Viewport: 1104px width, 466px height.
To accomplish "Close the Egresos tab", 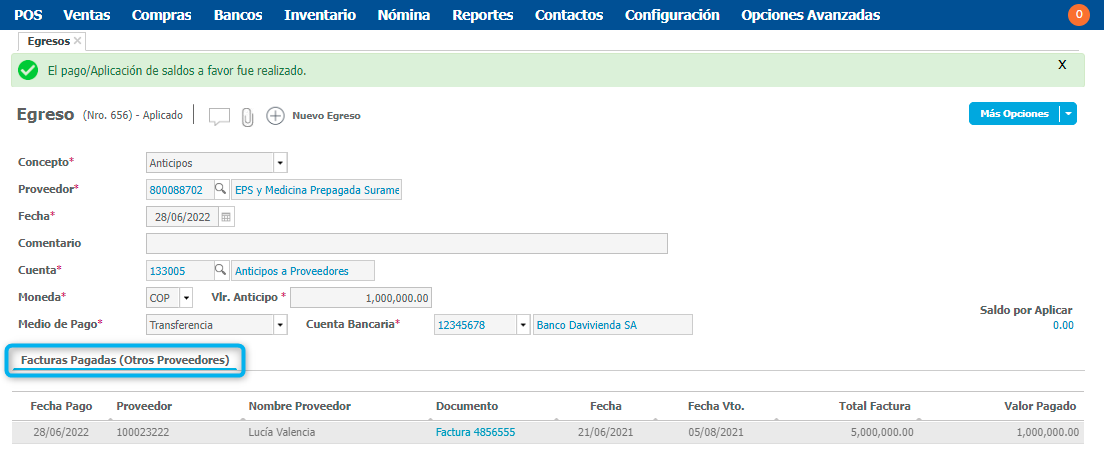I will coord(78,41).
